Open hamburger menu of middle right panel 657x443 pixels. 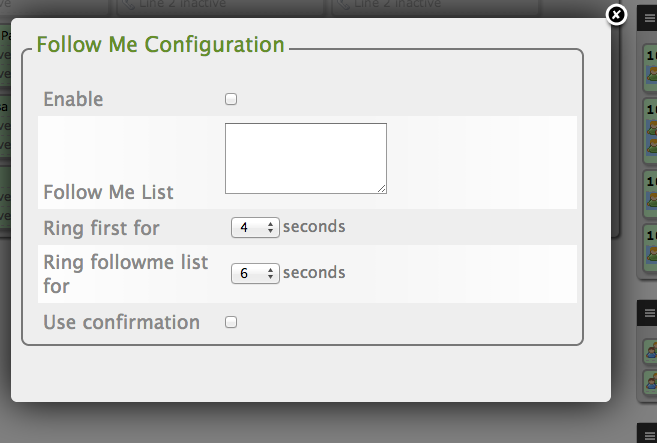point(650,313)
